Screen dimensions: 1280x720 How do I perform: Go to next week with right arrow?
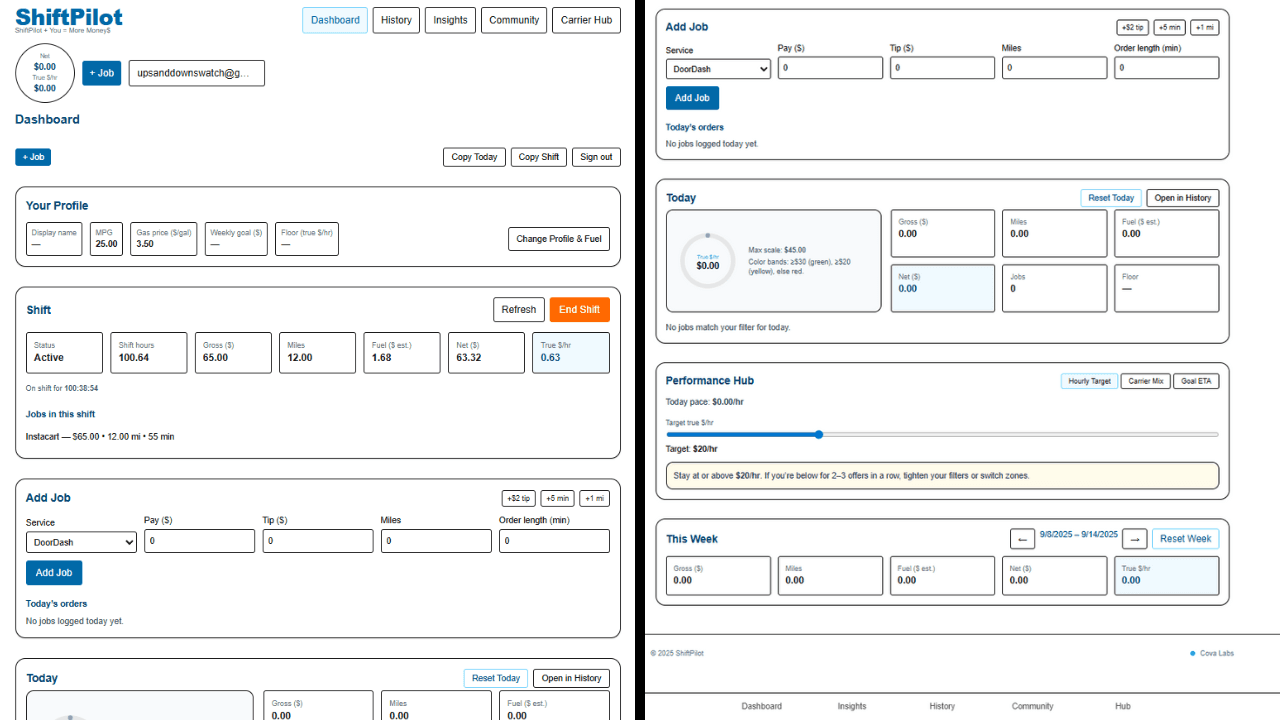[x=1134, y=539]
